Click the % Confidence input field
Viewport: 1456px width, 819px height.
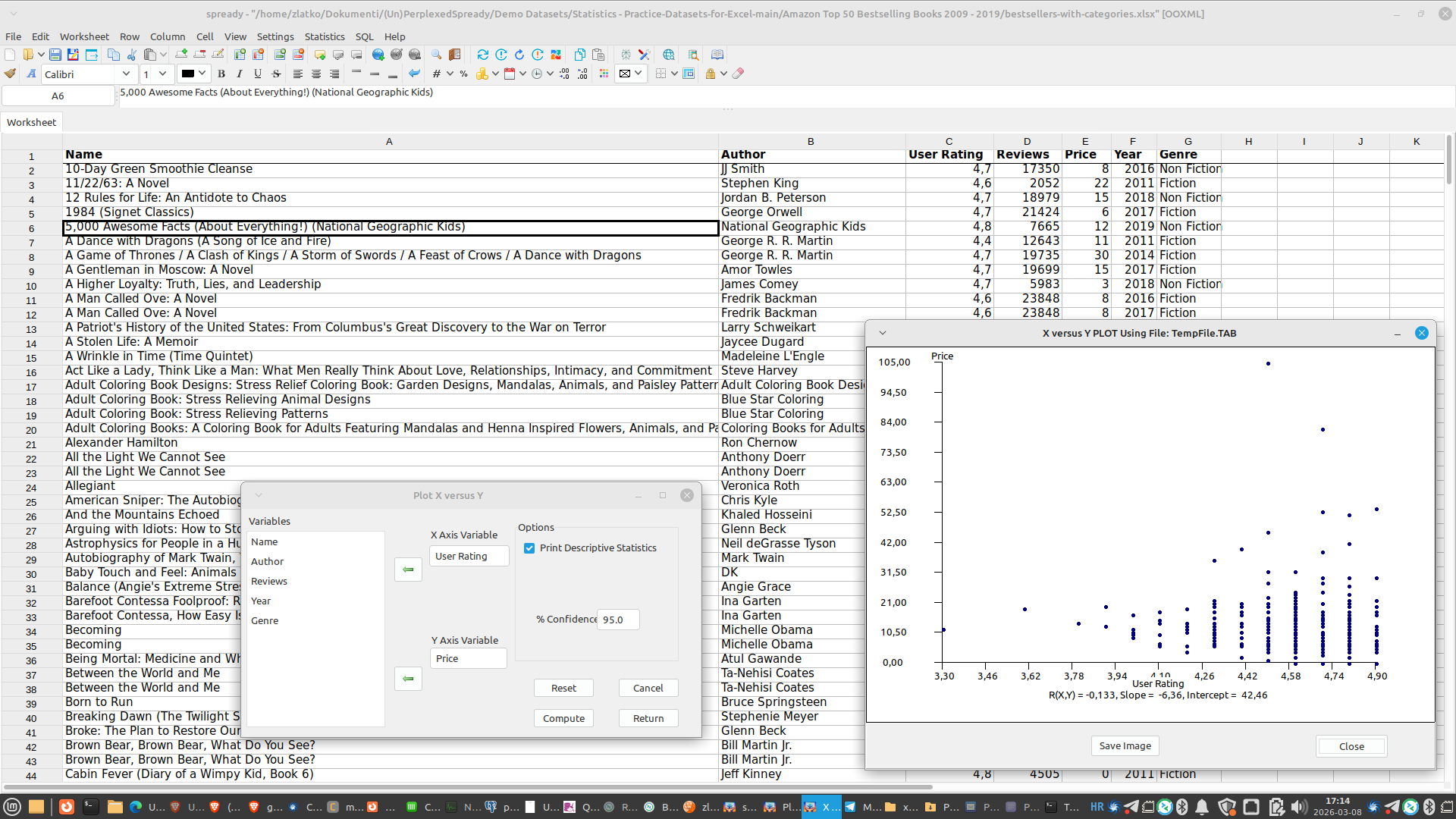617,620
